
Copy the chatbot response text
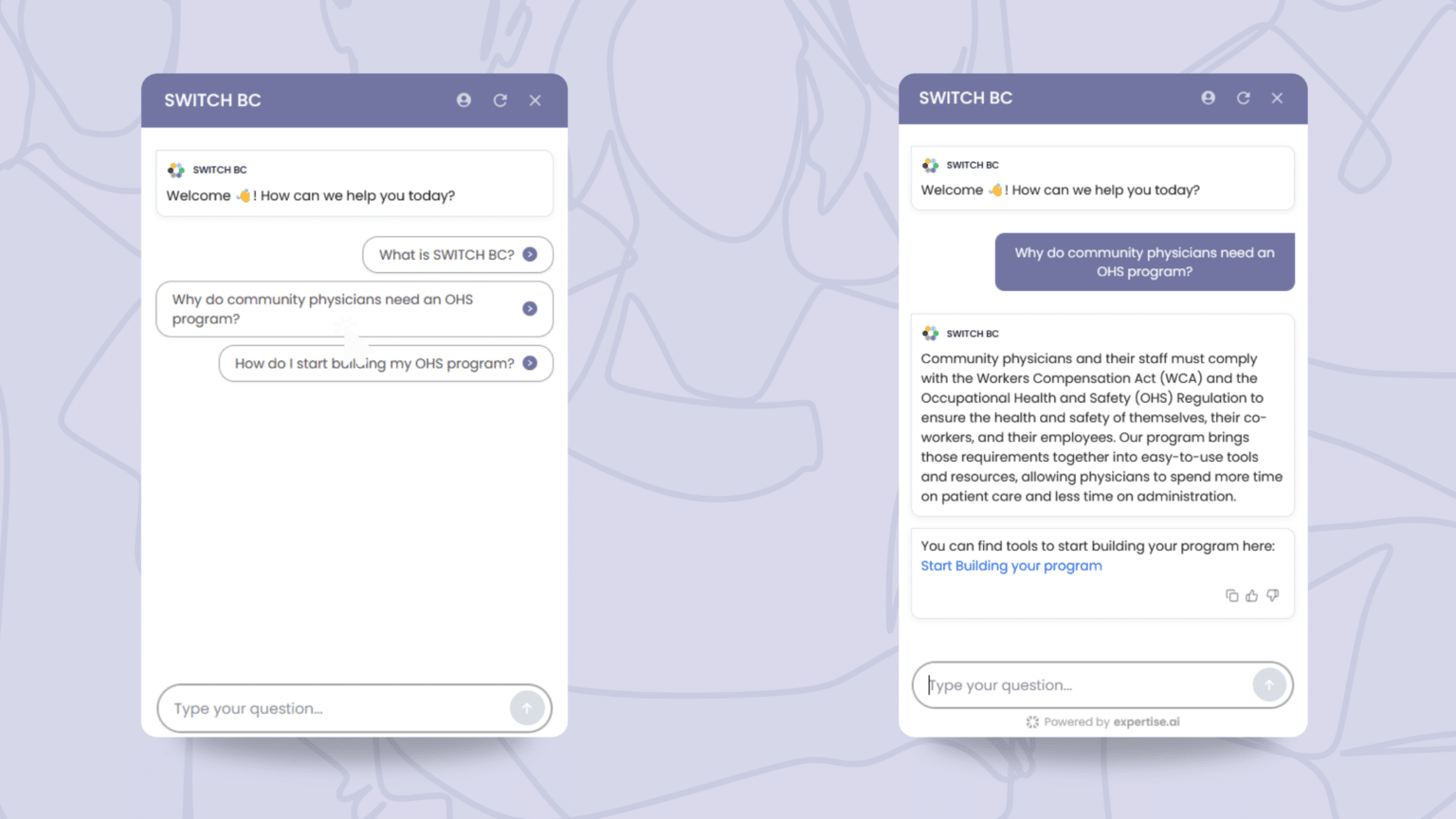pyautogui.click(x=1231, y=595)
